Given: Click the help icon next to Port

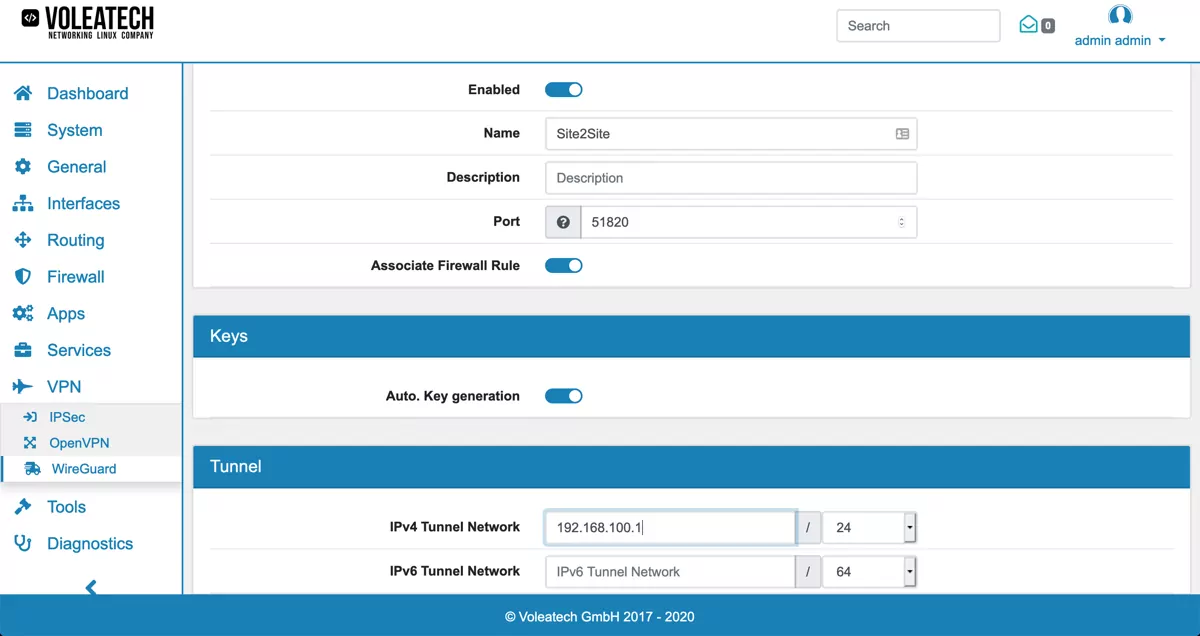Looking at the screenshot, I should tap(562, 221).
